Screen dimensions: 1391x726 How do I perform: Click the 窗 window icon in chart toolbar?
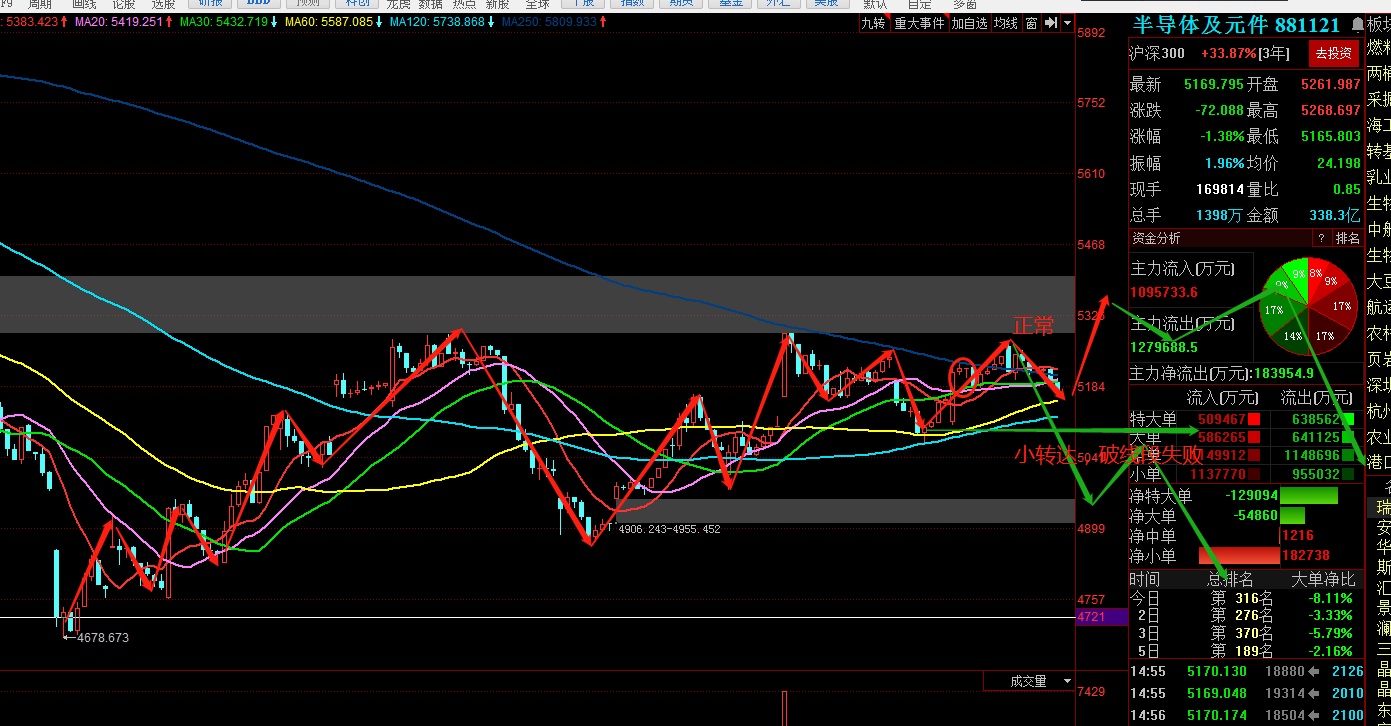coord(1031,23)
